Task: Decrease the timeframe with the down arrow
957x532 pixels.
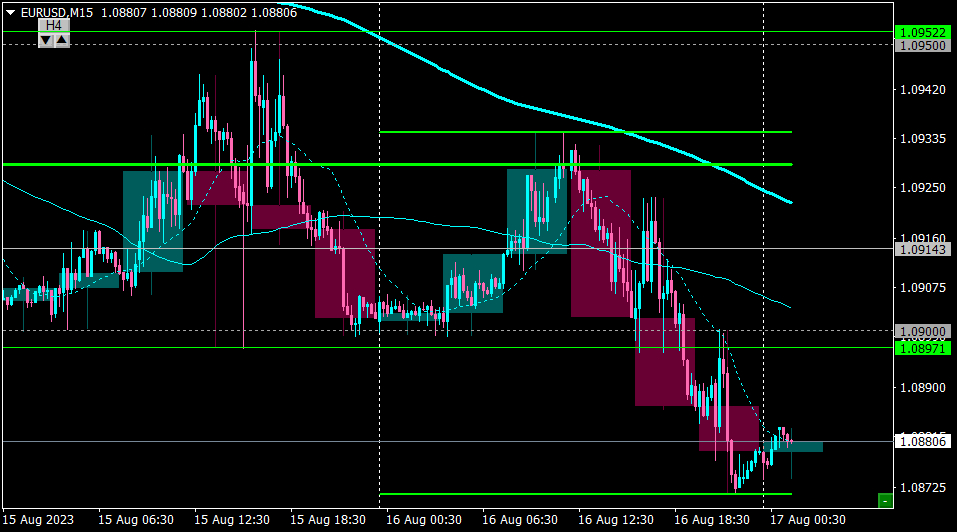Action: point(46,40)
